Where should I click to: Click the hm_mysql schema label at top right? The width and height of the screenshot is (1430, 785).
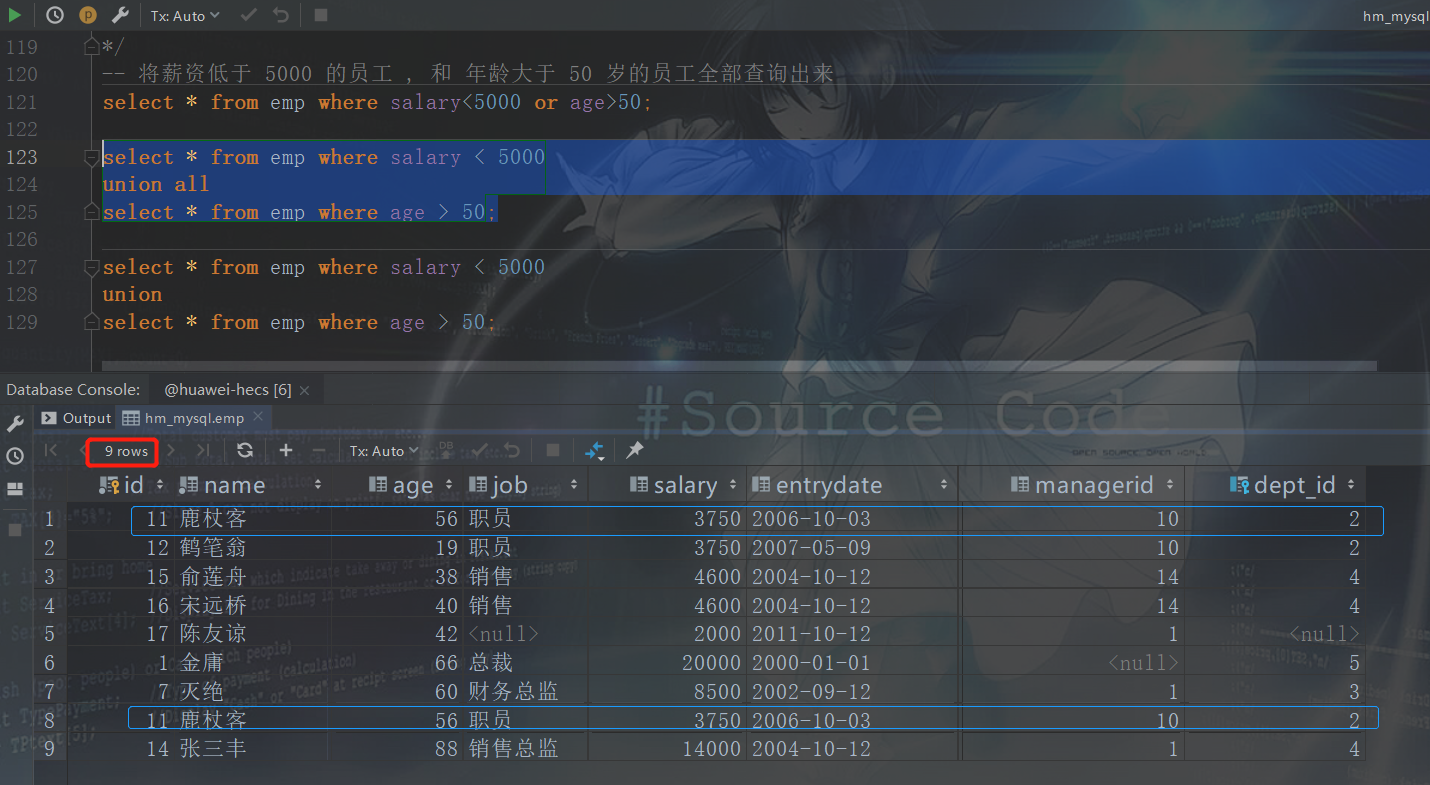point(1396,16)
